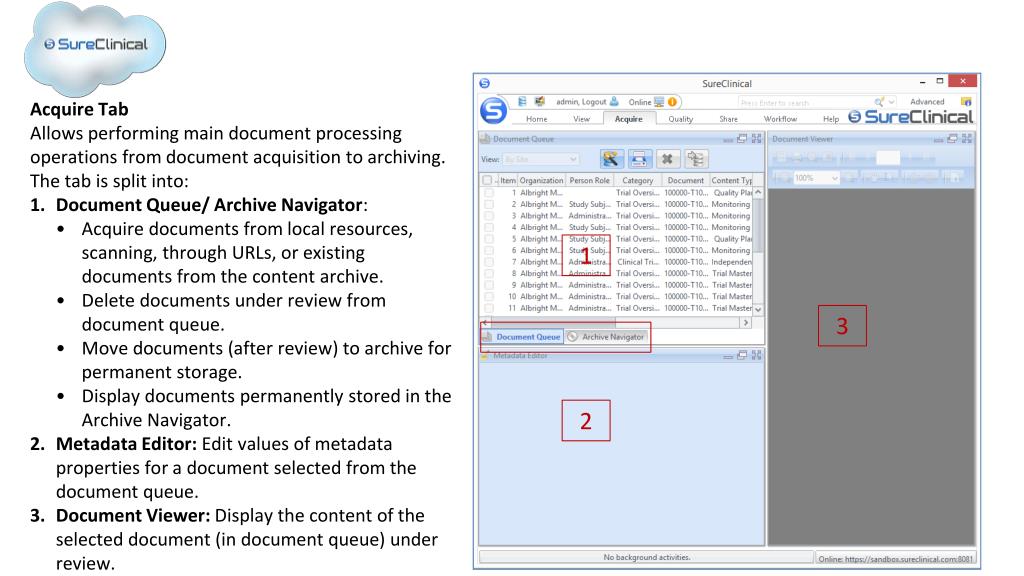Minimize the Metadata Editor panel

pyautogui.click(x=728, y=356)
